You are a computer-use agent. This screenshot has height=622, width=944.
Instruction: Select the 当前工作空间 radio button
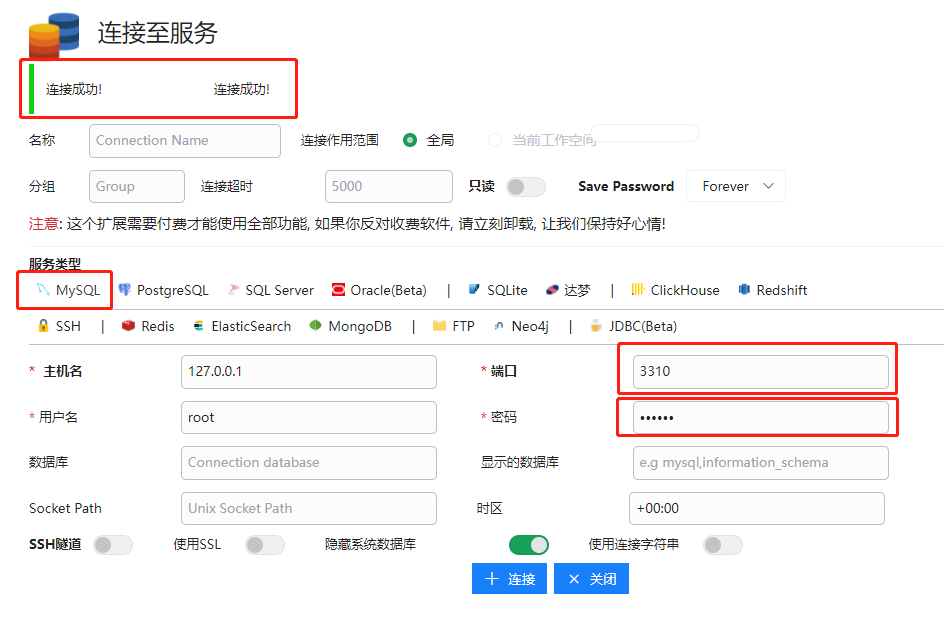click(495, 140)
